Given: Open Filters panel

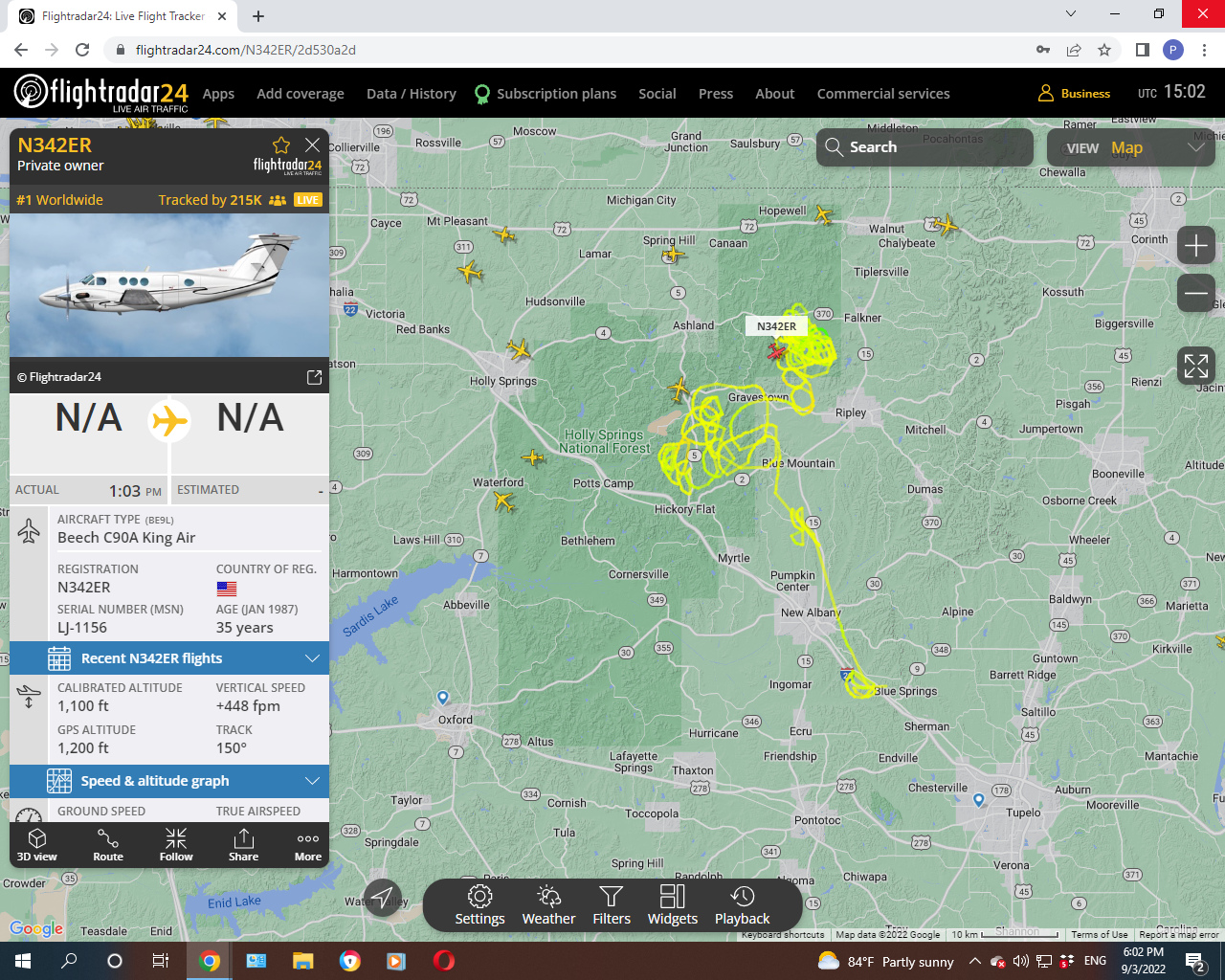Looking at the screenshot, I should click(612, 905).
